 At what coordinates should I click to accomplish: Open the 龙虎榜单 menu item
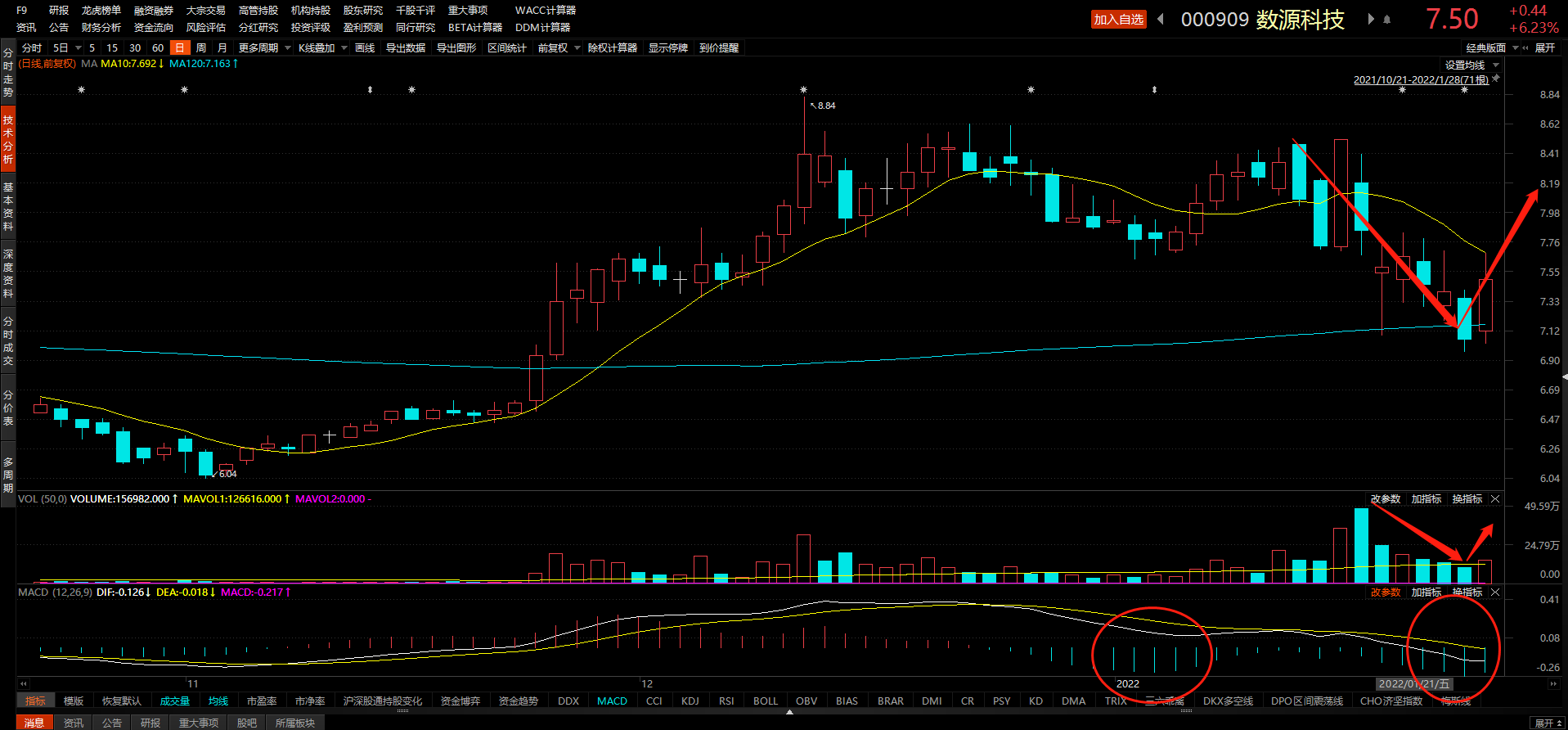click(x=101, y=11)
